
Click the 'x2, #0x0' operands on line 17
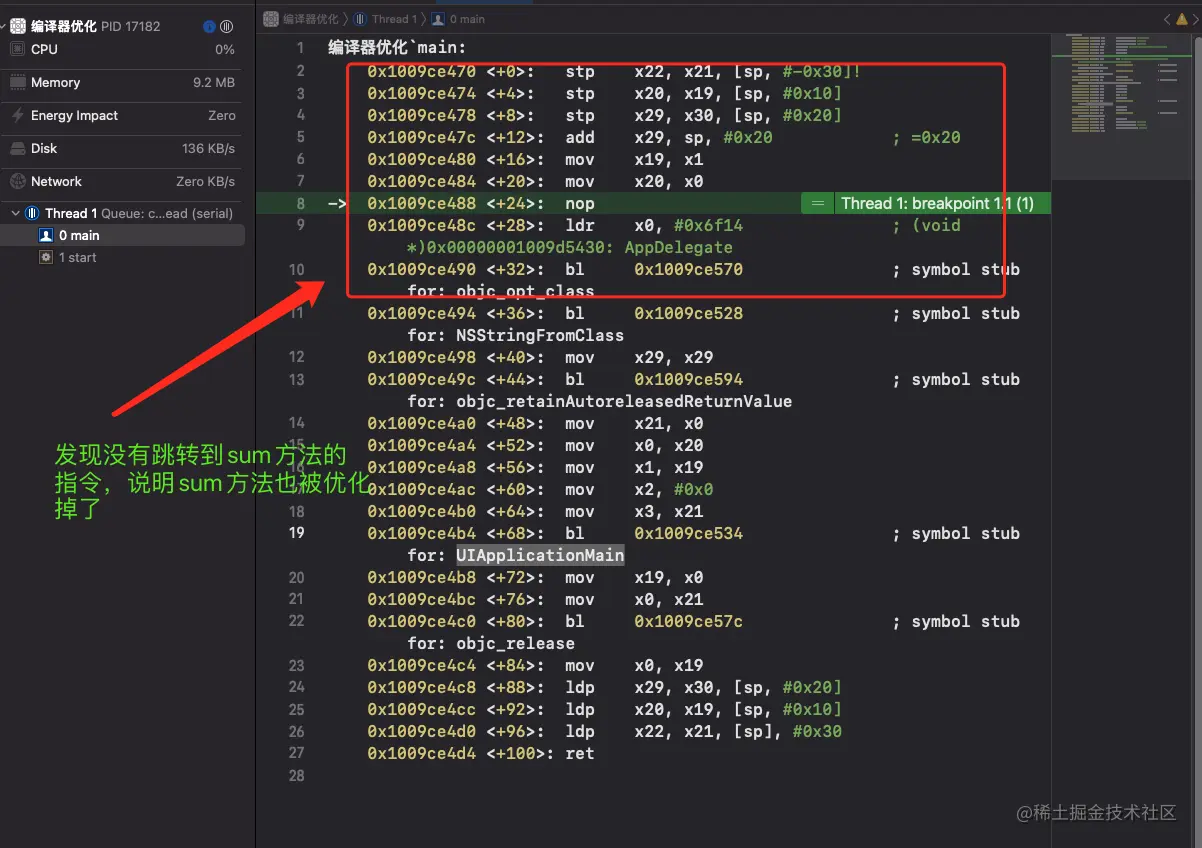(674, 489)
